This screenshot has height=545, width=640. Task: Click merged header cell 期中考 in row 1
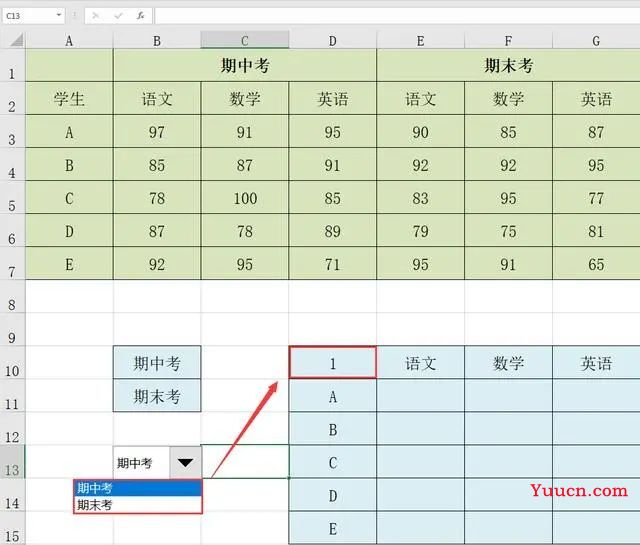click(245, 65)
